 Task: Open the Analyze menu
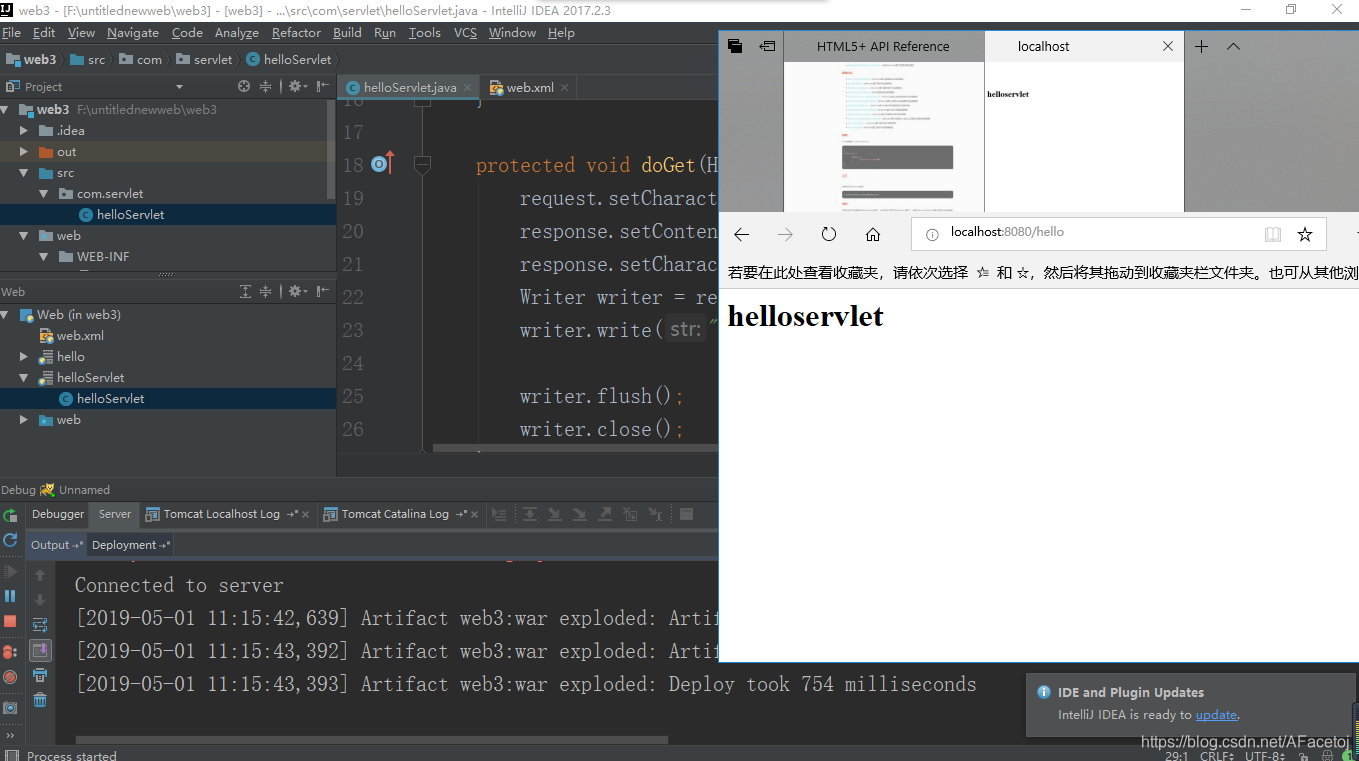[237, 33]
